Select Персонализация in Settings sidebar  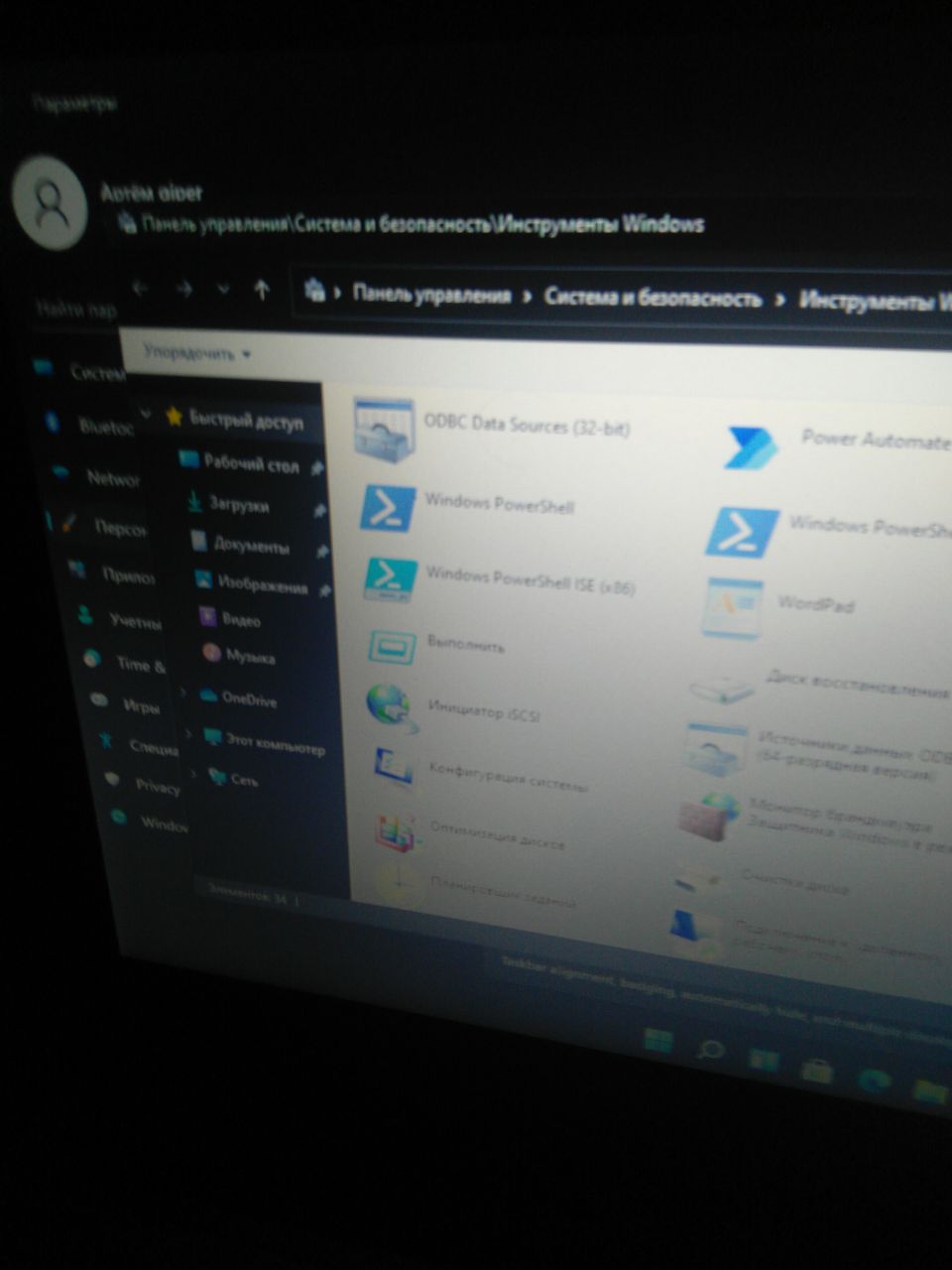coord(103,526)
